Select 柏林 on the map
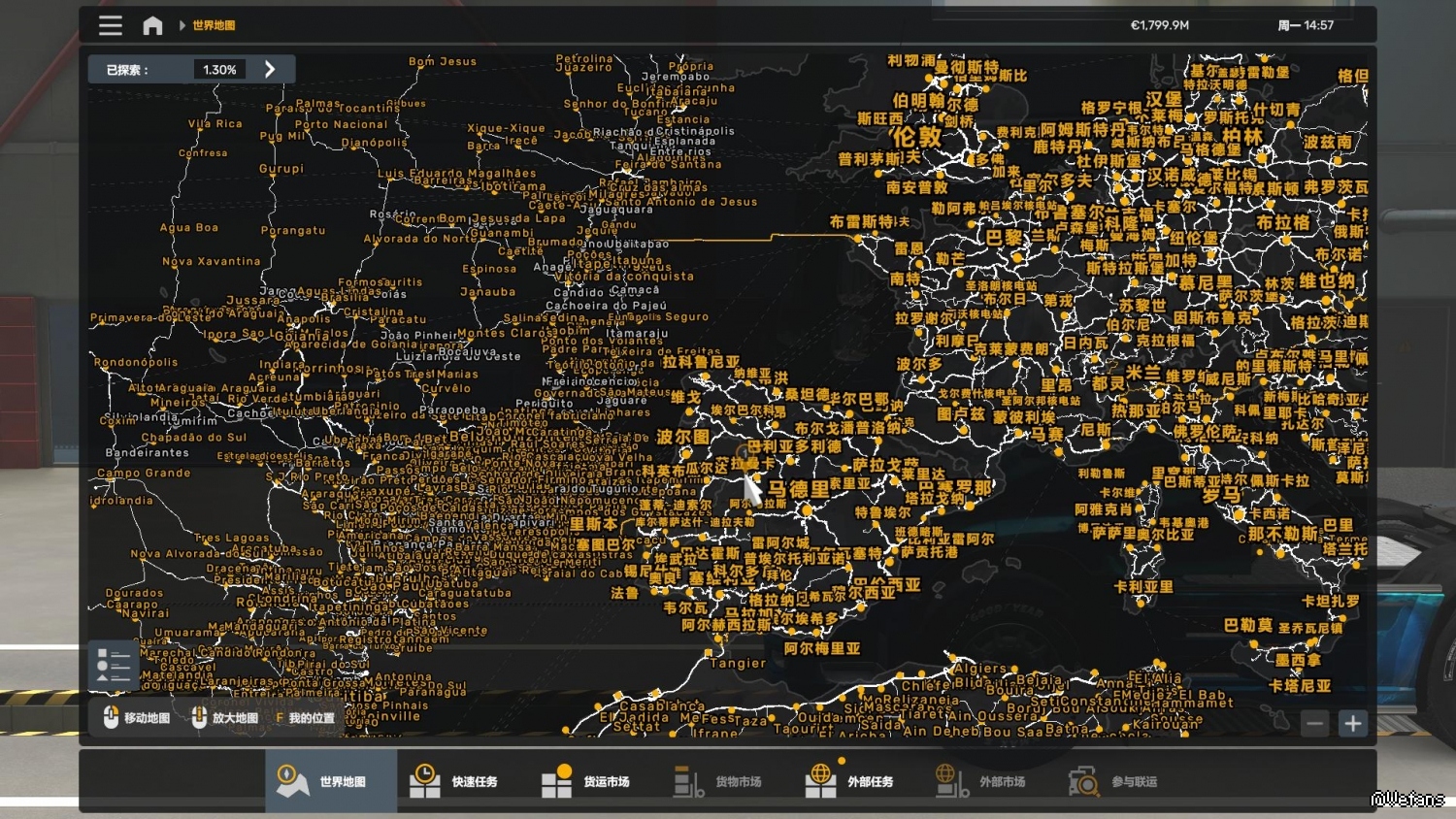The image size is (1456, 819). 1242,136
